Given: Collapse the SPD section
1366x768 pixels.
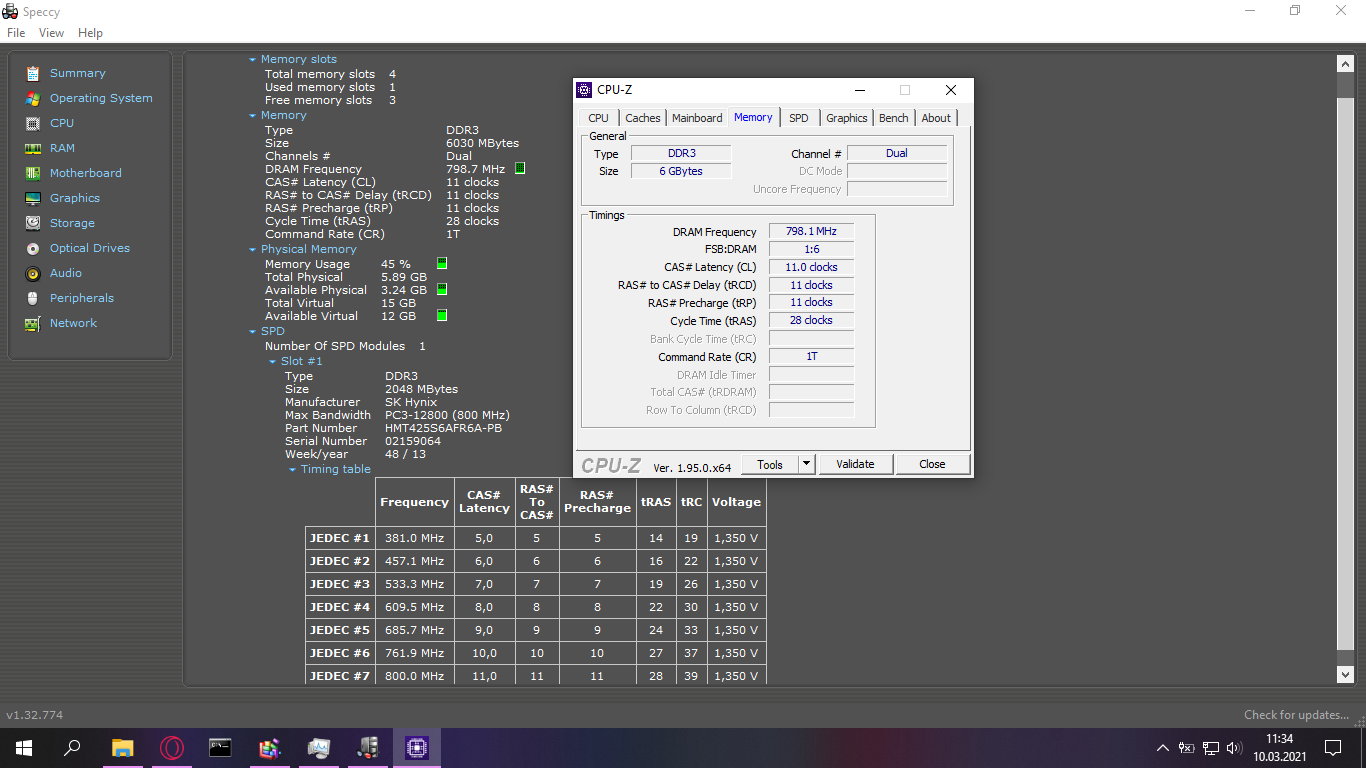Looking at the screenshot, I should (253, 332).
